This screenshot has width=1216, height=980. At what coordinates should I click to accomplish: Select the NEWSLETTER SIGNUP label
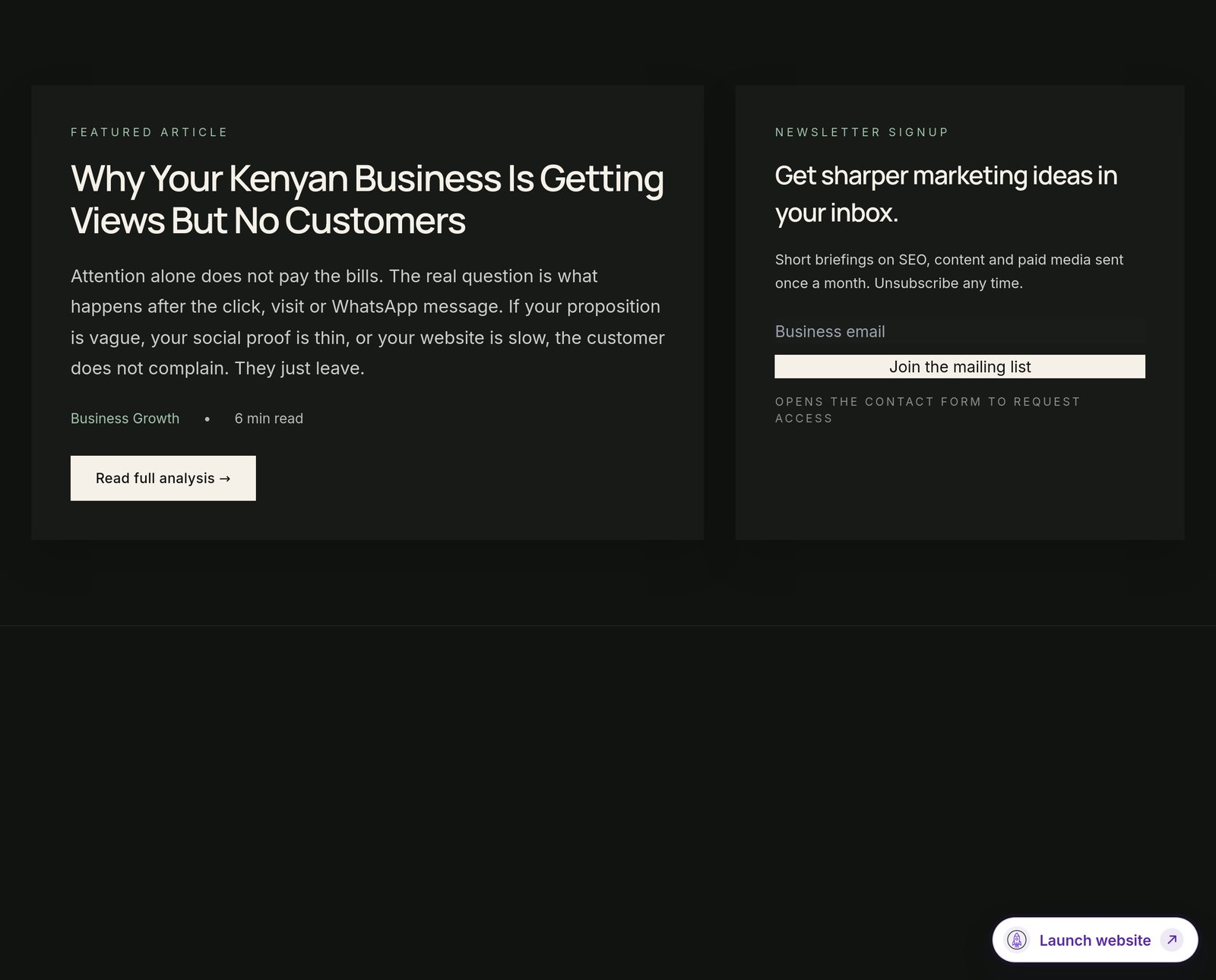pos(862,132)
